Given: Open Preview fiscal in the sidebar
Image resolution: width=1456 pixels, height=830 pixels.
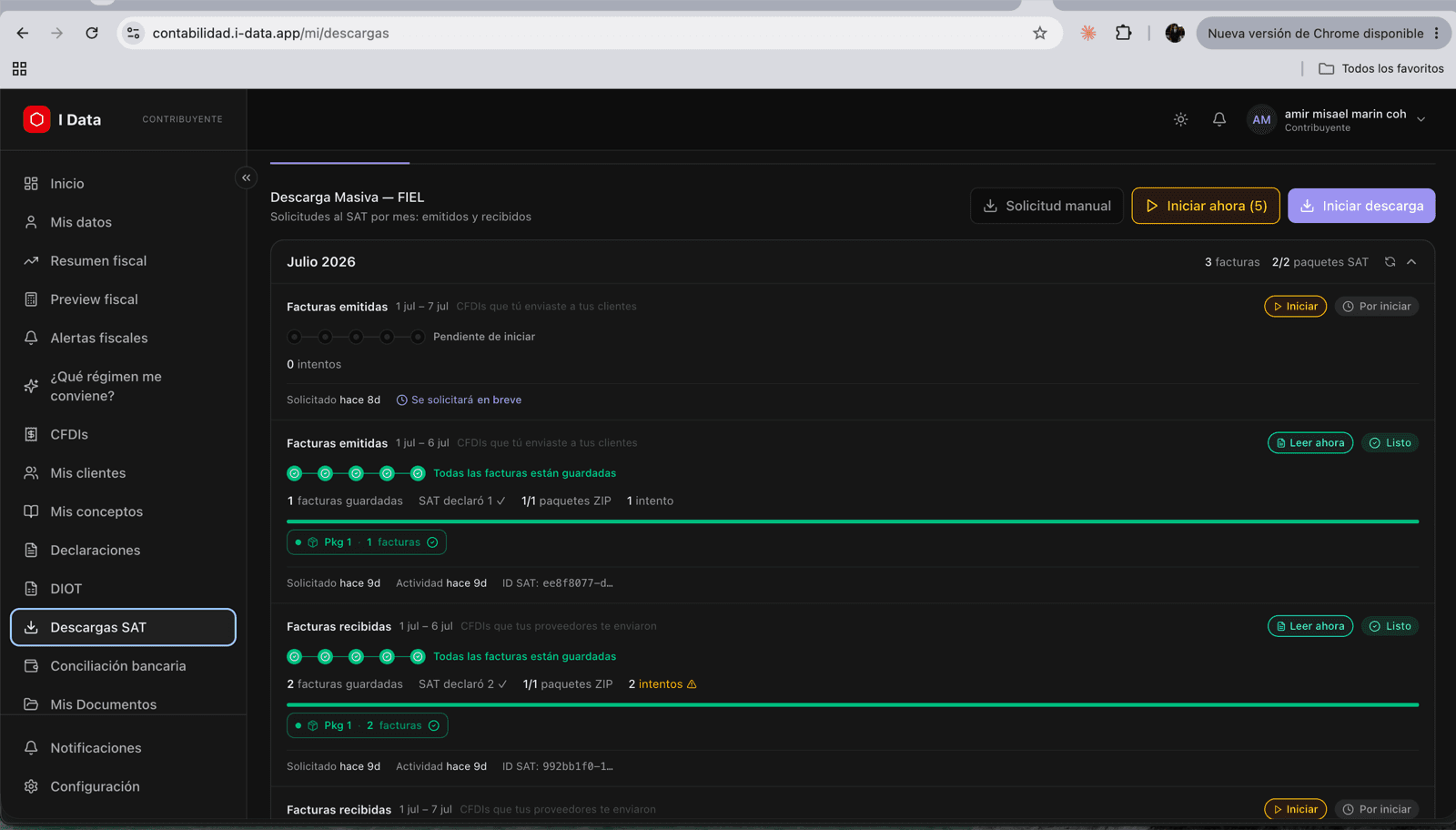Looking at the screenshot, I should (123, 299).
